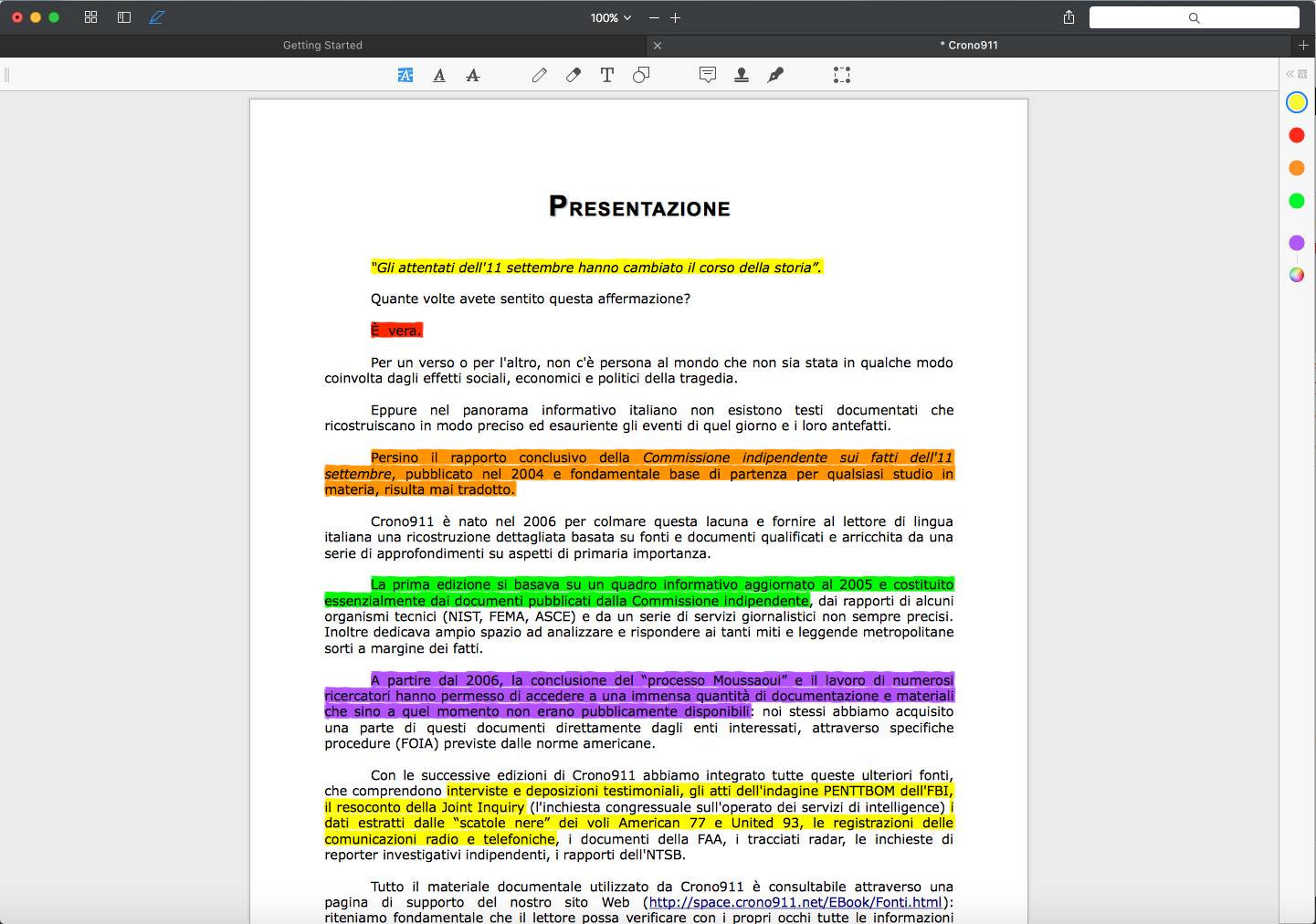Select the content selection rectangle tool
The height and width of the screenshot is (924, 1316).
point(842,75)
